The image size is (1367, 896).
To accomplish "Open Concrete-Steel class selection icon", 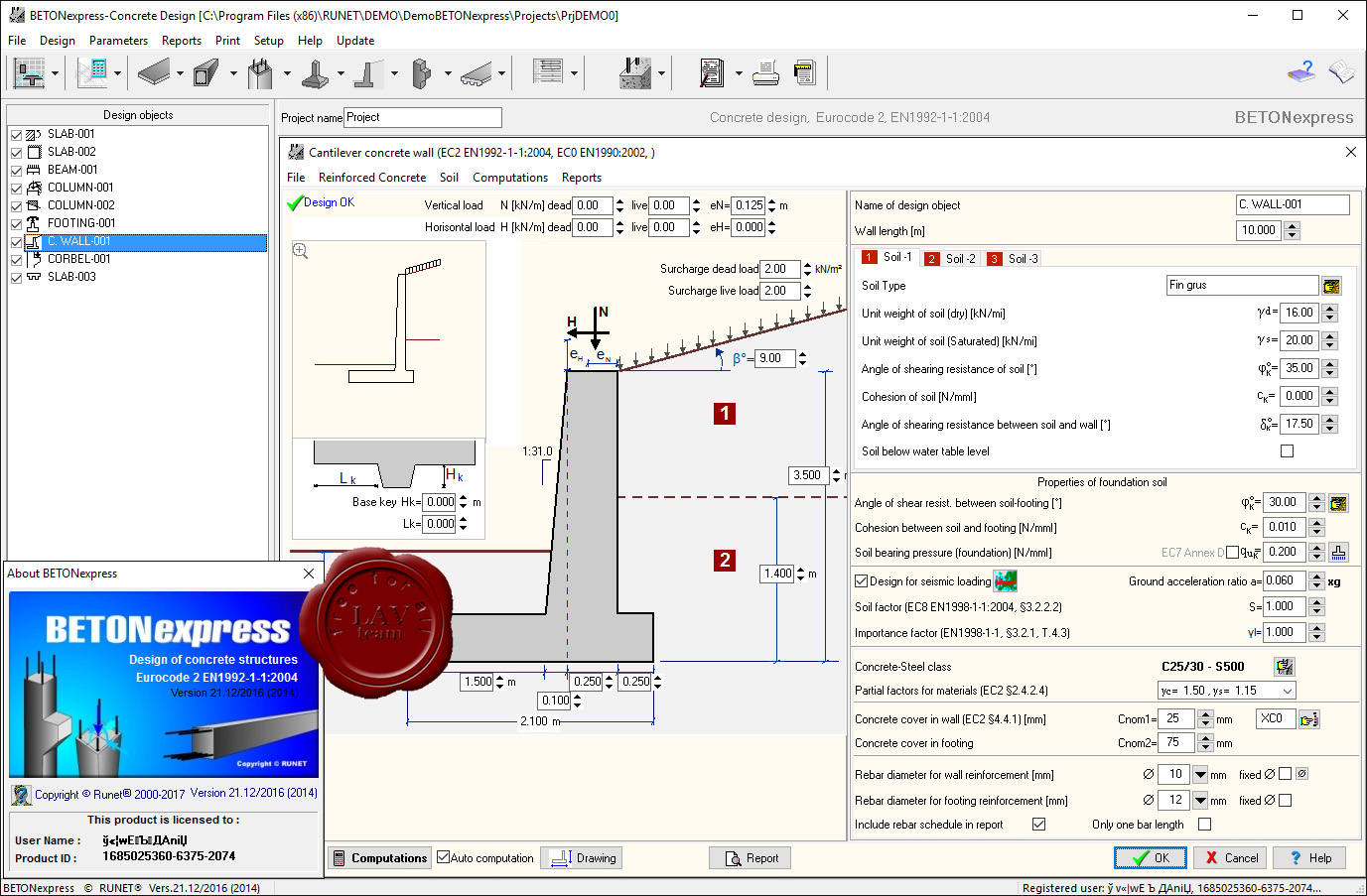I will 1285,667.
